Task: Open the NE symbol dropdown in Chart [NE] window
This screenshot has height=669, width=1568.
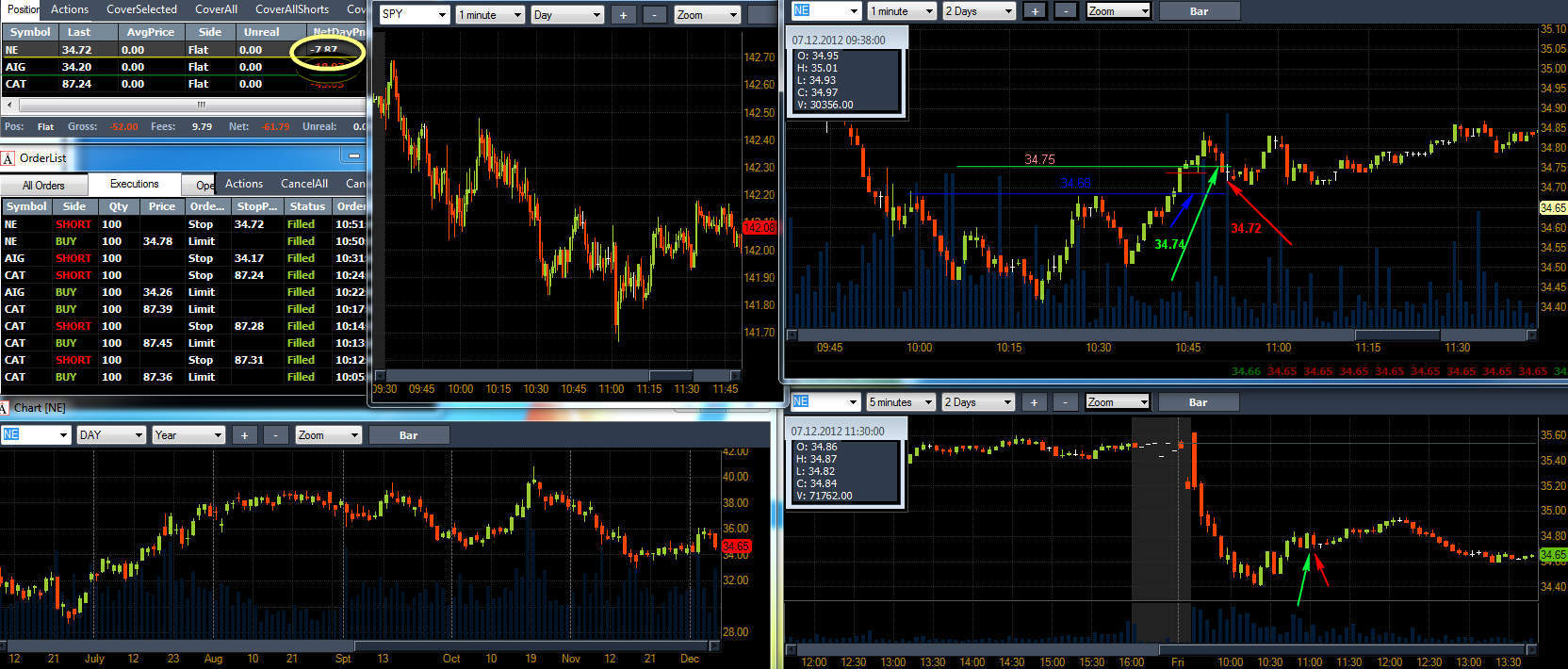Action: [x=36, y=435]
